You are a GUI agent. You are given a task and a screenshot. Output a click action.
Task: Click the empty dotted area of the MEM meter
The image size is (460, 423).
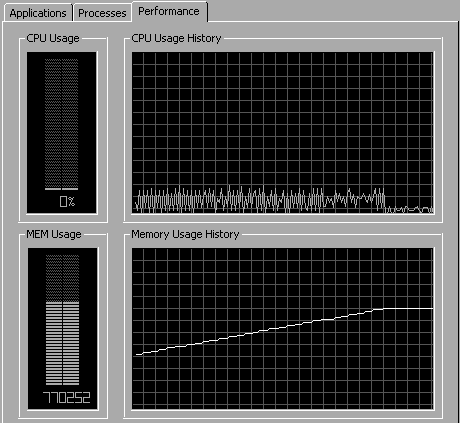click(62, 278)
